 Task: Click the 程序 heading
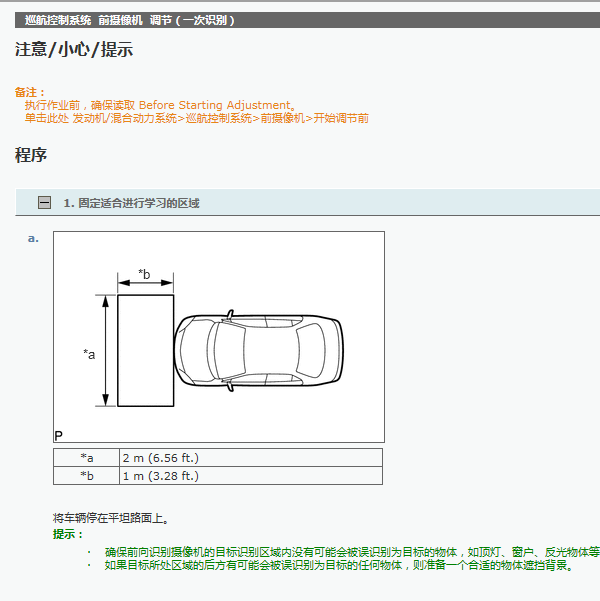point(31,155)
